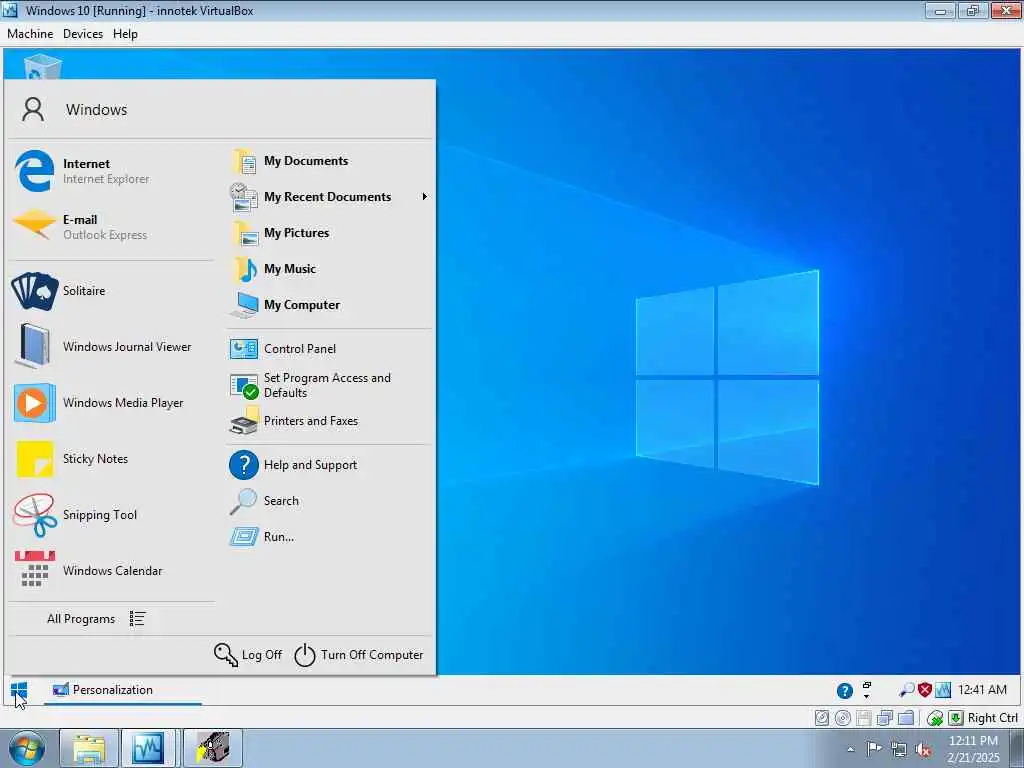Viewport: 1024px width, 768px height.
Task: Click the Log Off button
Action: [248, 654]
